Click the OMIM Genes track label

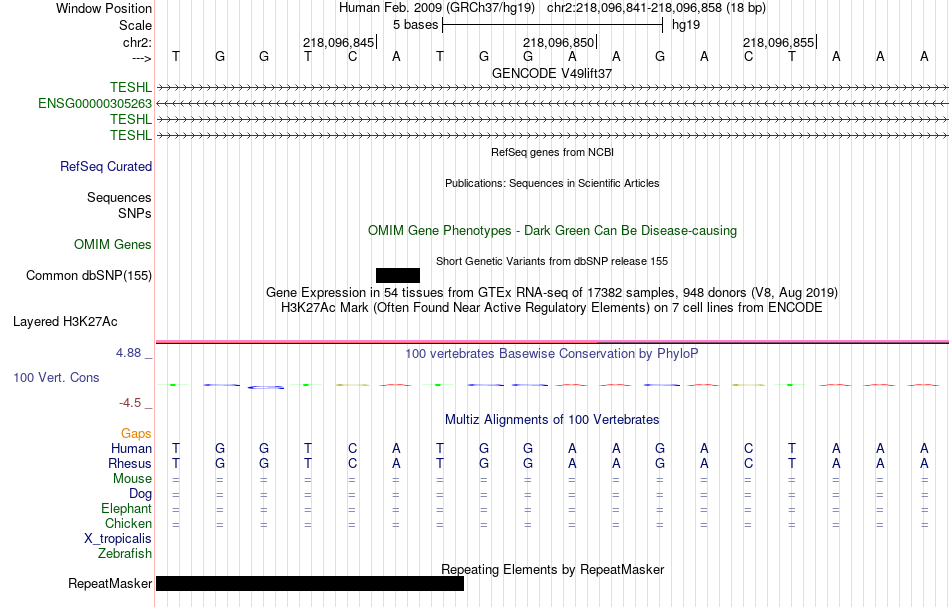tap(113, 245)
